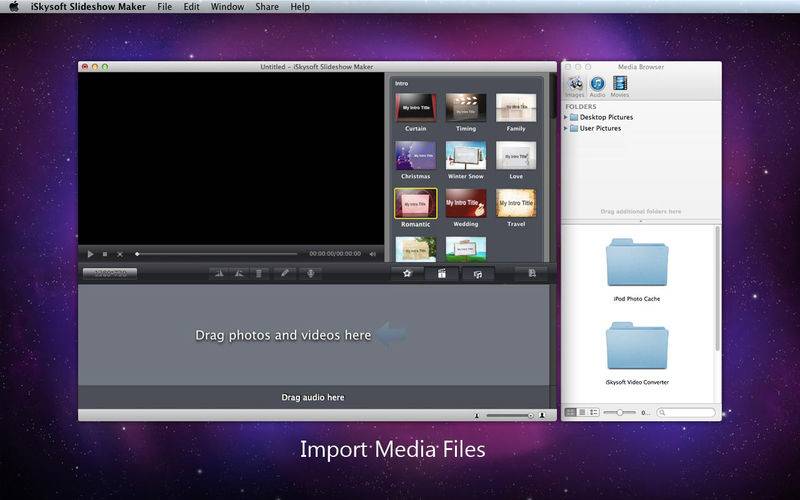
Task: Switch to Movies in Media Browser
Action: tap(620, 86)
